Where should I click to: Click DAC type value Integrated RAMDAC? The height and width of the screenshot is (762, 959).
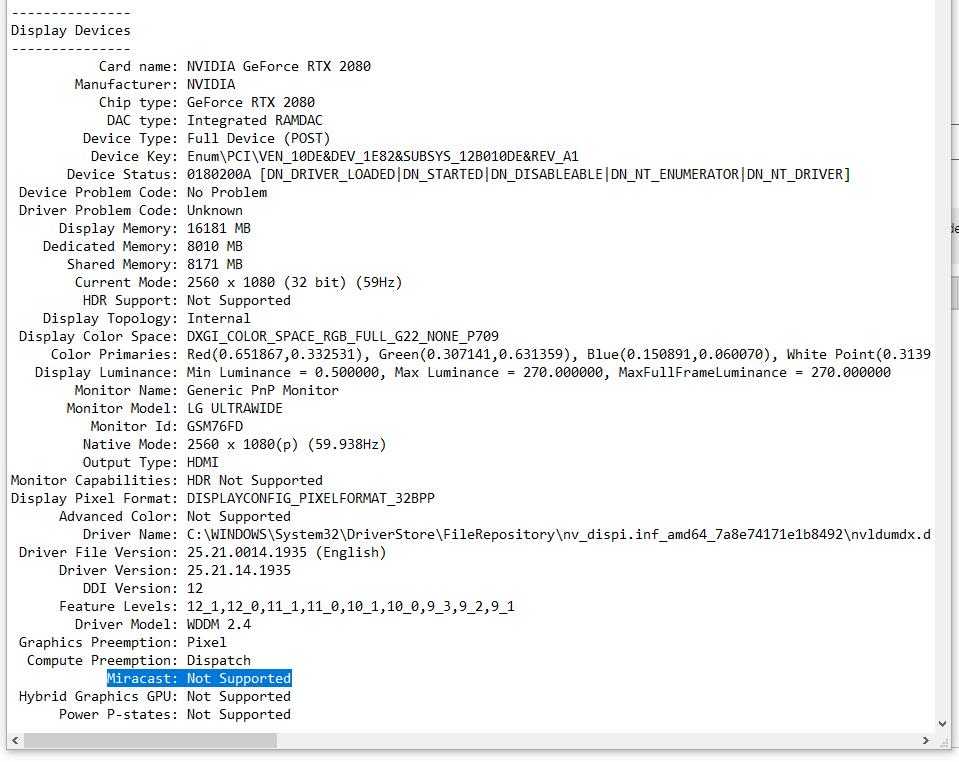coord(254,120)
